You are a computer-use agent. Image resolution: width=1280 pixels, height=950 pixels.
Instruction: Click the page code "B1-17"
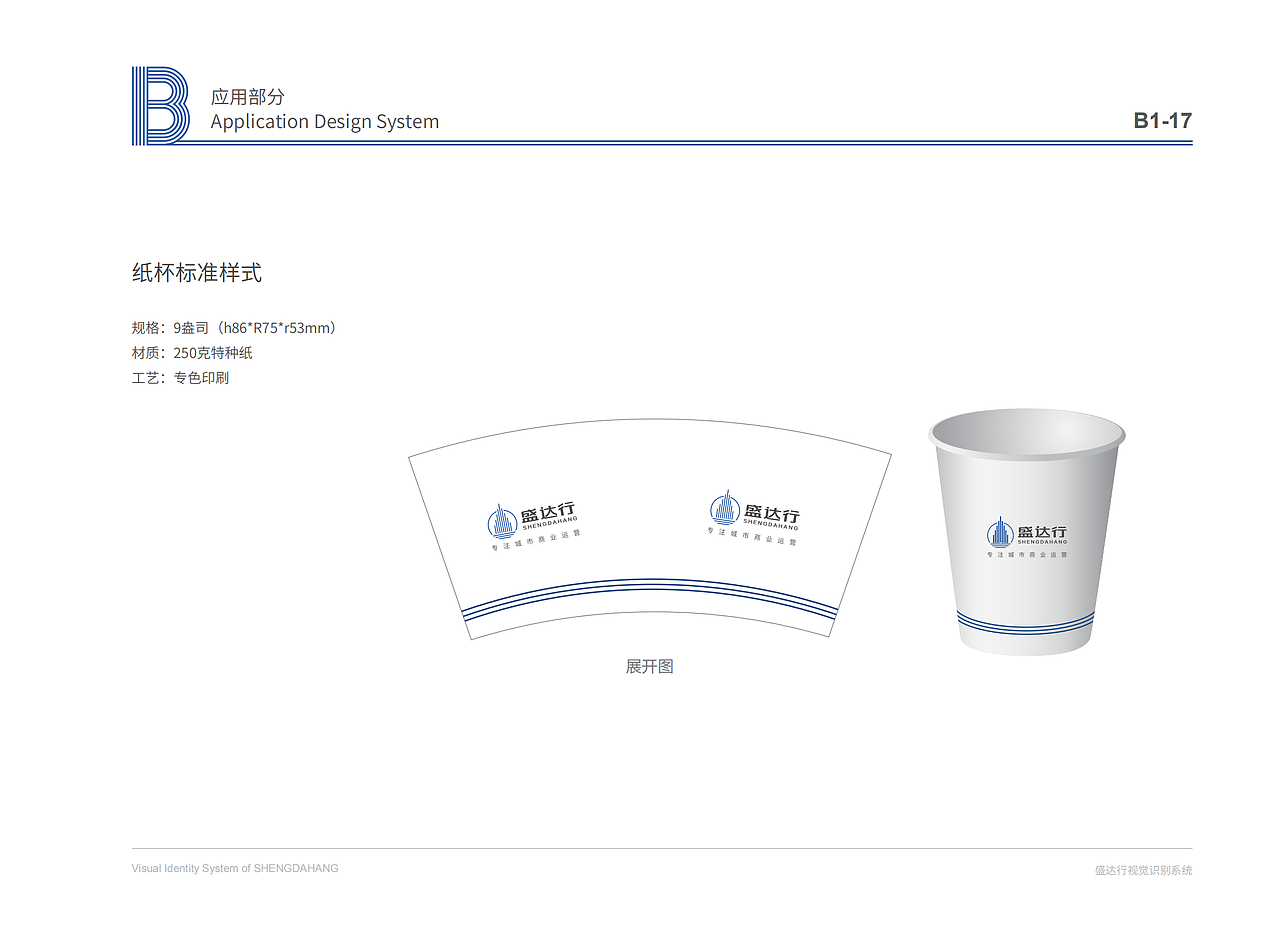(1163, 121)
